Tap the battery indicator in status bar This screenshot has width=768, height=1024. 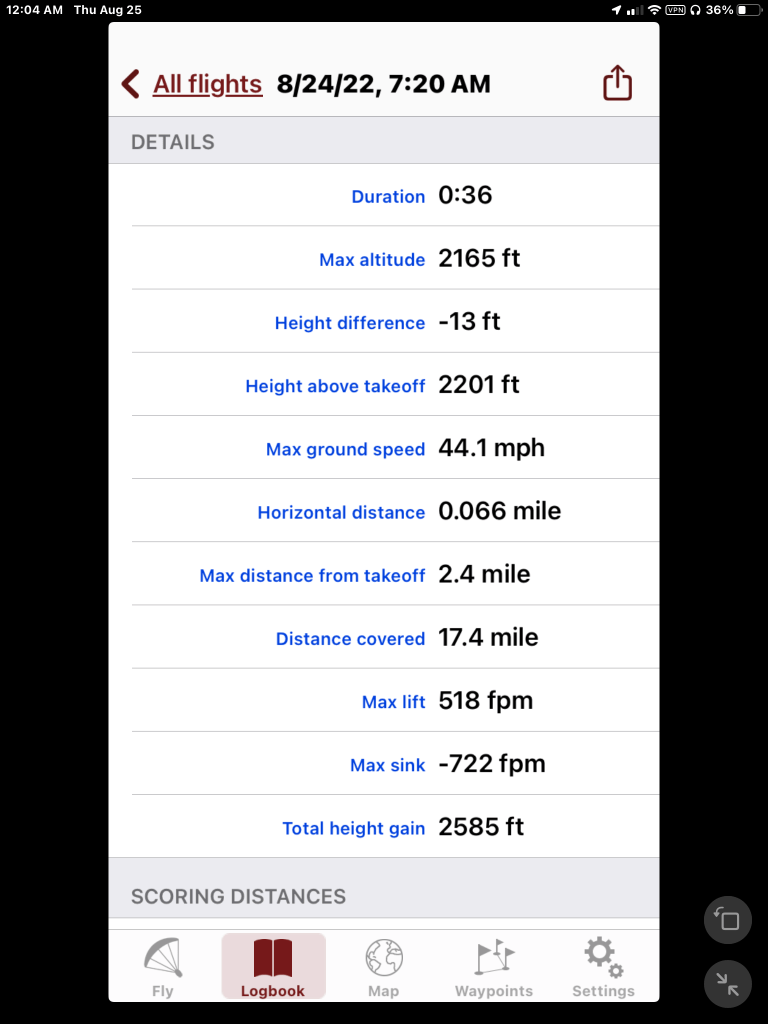pos(749,10)
